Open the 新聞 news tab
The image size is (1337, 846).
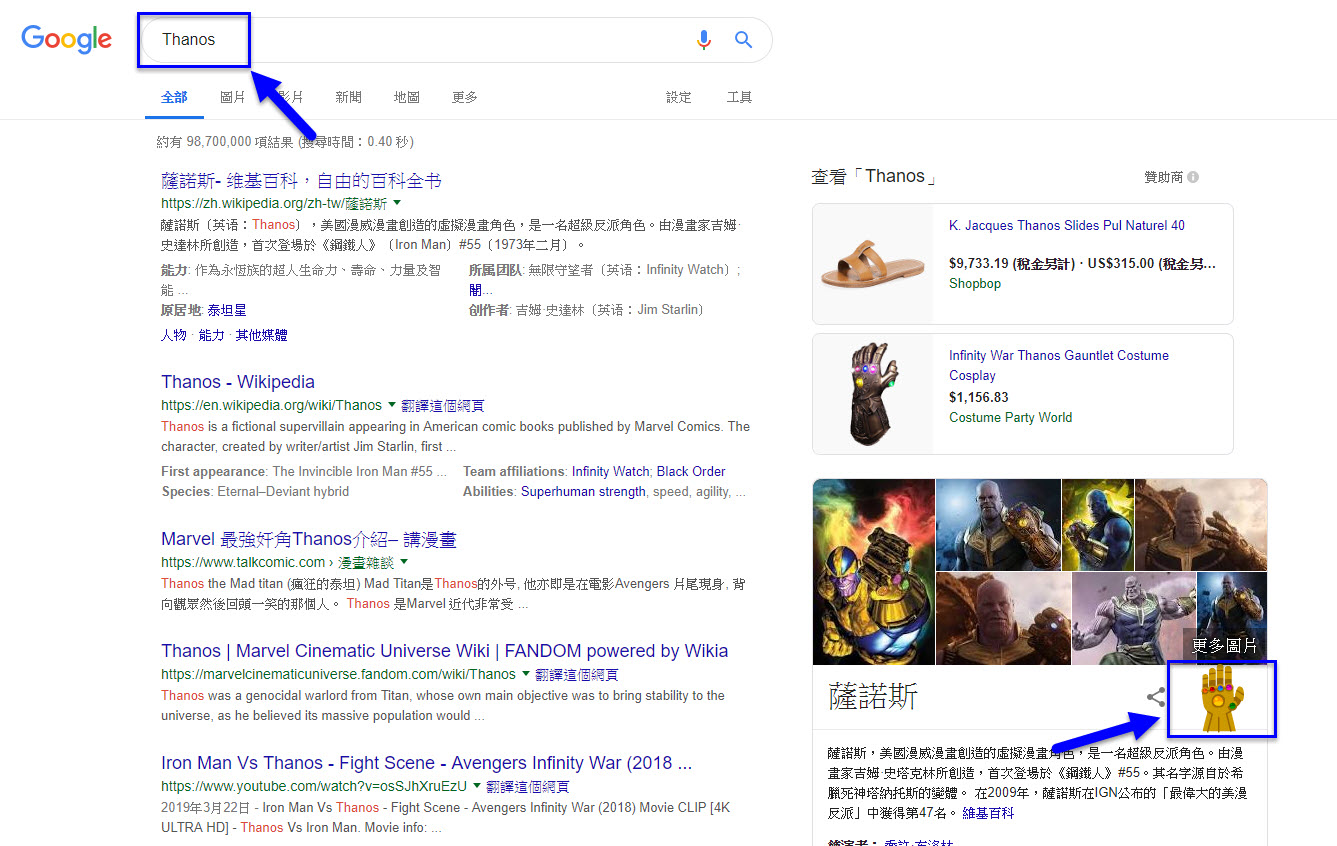[349, 97]
